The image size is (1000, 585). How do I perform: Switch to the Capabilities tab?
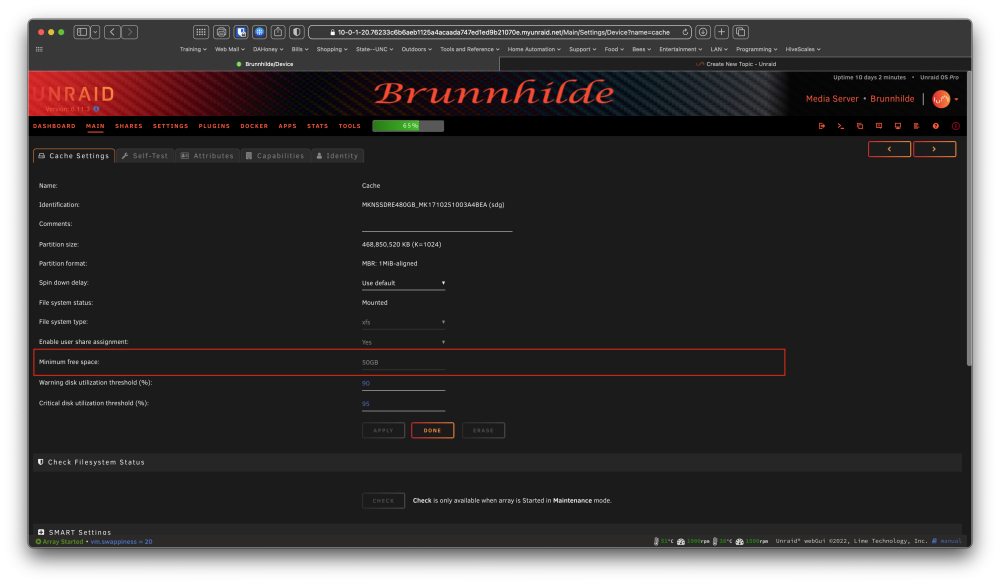pos(276,156)
